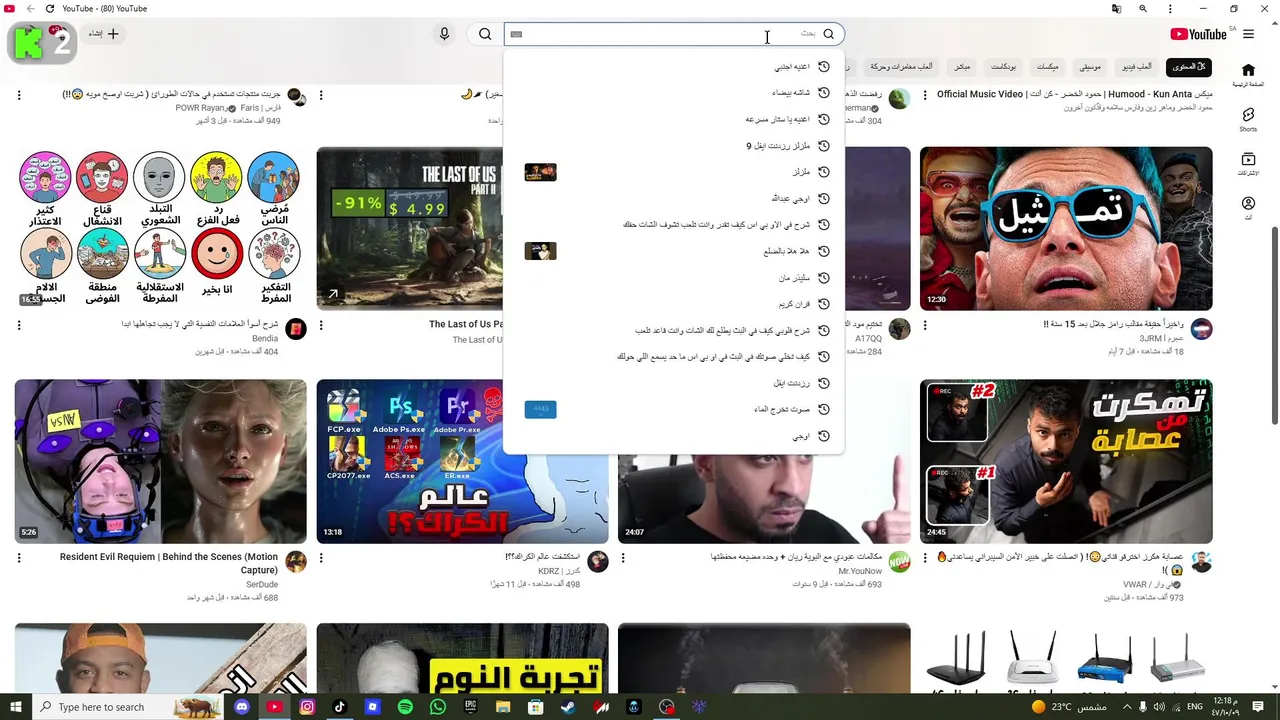Viewport: 1280px width, 720px height.
Task: Open options menu for the 3JRM video
Action: 924,325
